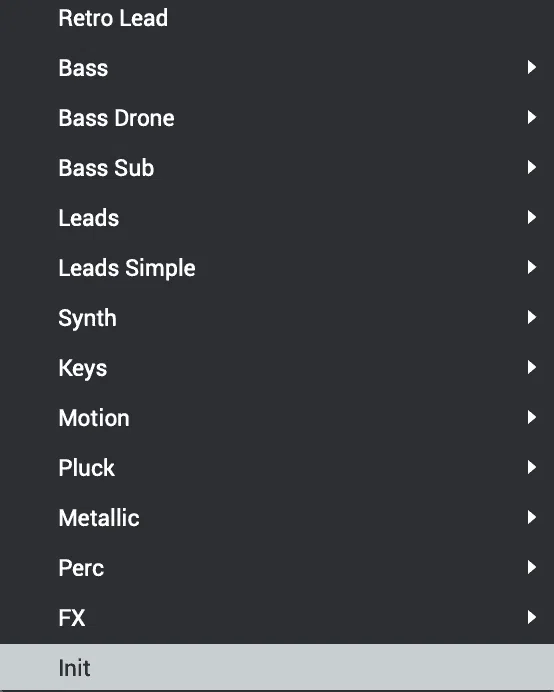Expand the Bass submenu arrow
The image size is (554, 692).
click(532, 68)
